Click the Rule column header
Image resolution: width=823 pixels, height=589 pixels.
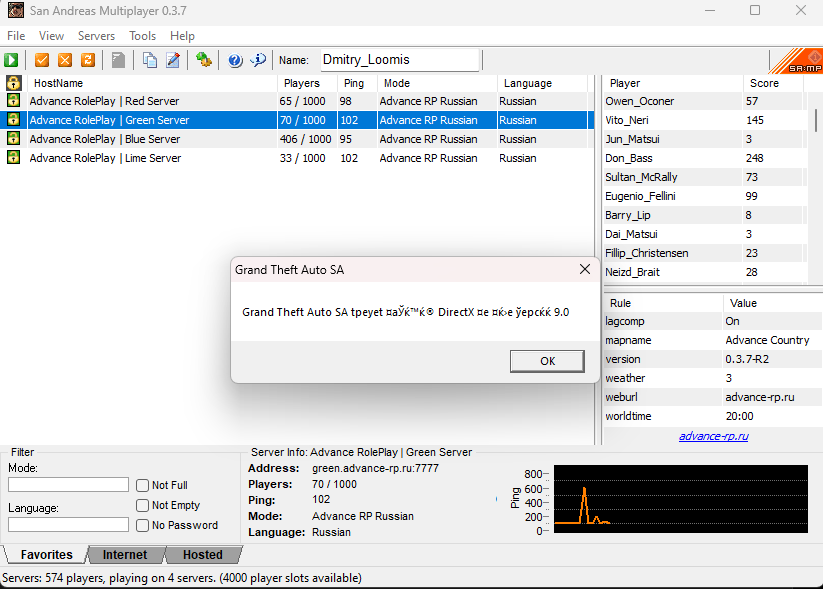point(663,303)
